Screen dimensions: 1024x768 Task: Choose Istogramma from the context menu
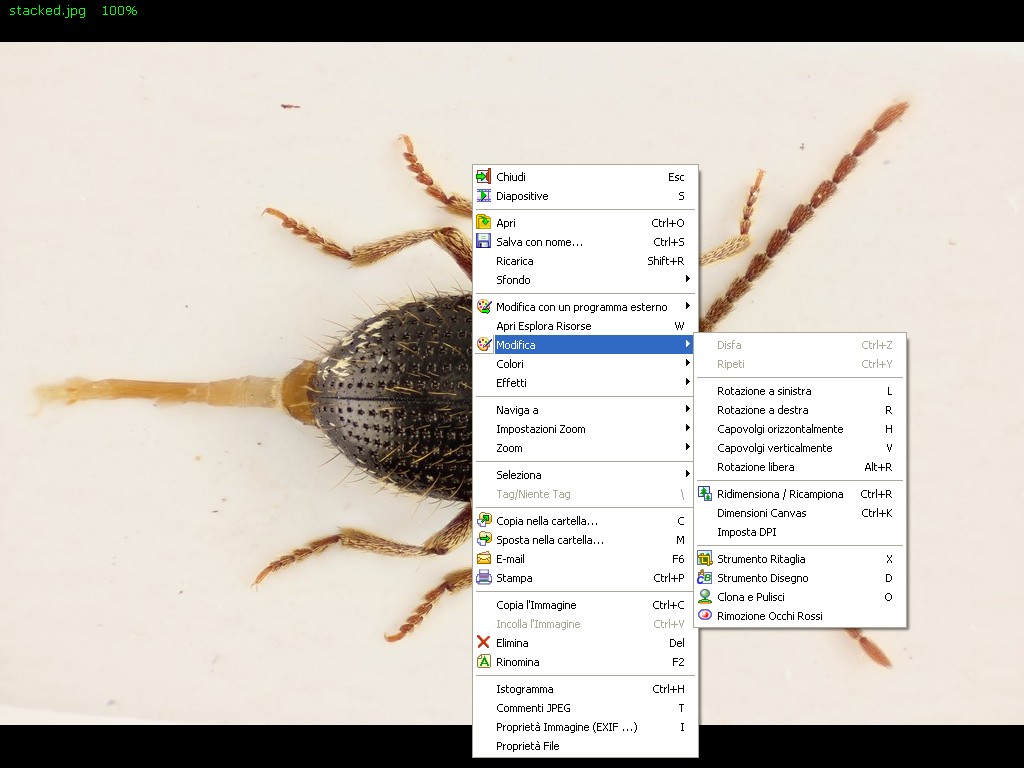coord(525,689)
